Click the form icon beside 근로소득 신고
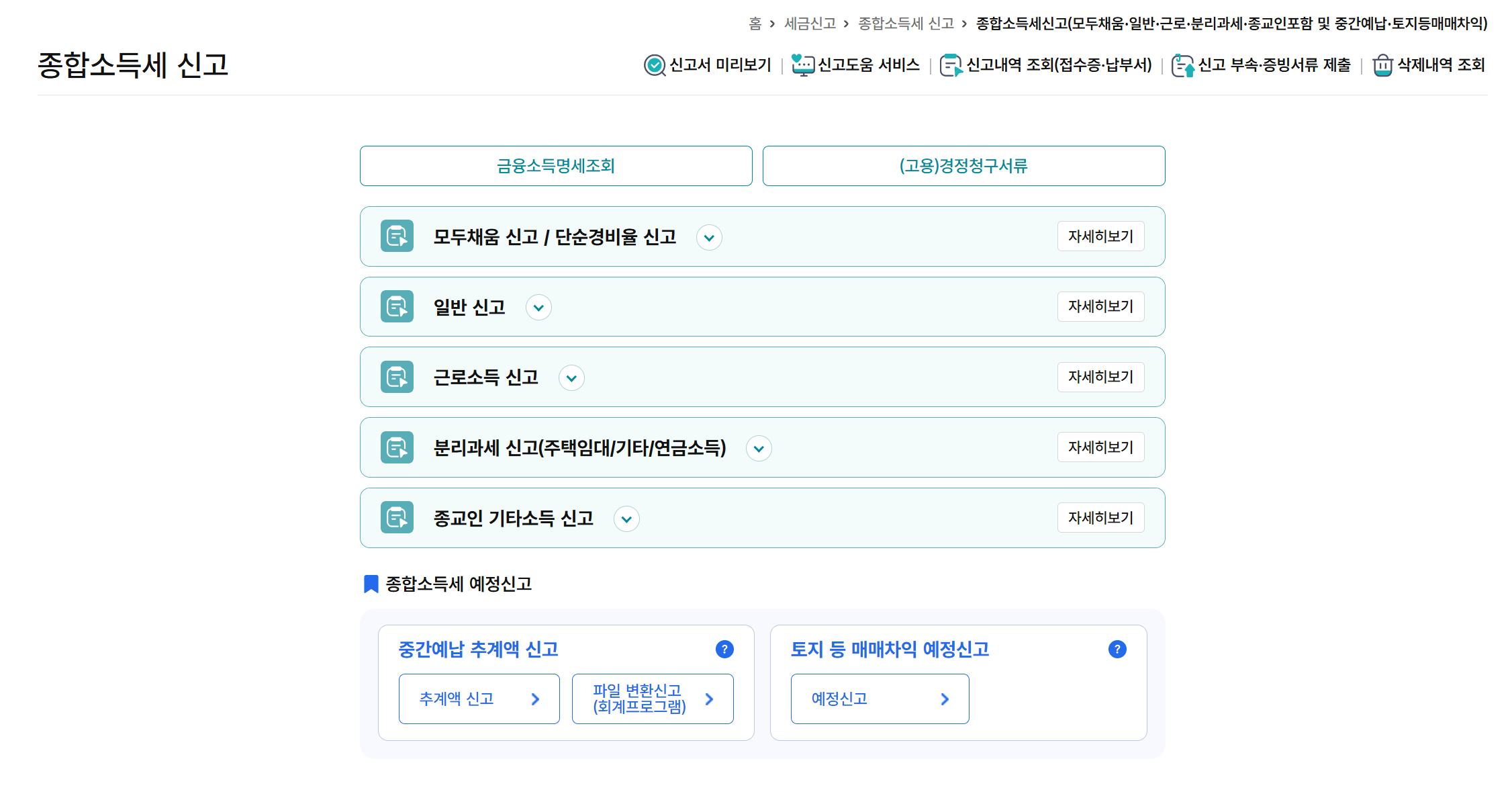 [x=397, y=377]
